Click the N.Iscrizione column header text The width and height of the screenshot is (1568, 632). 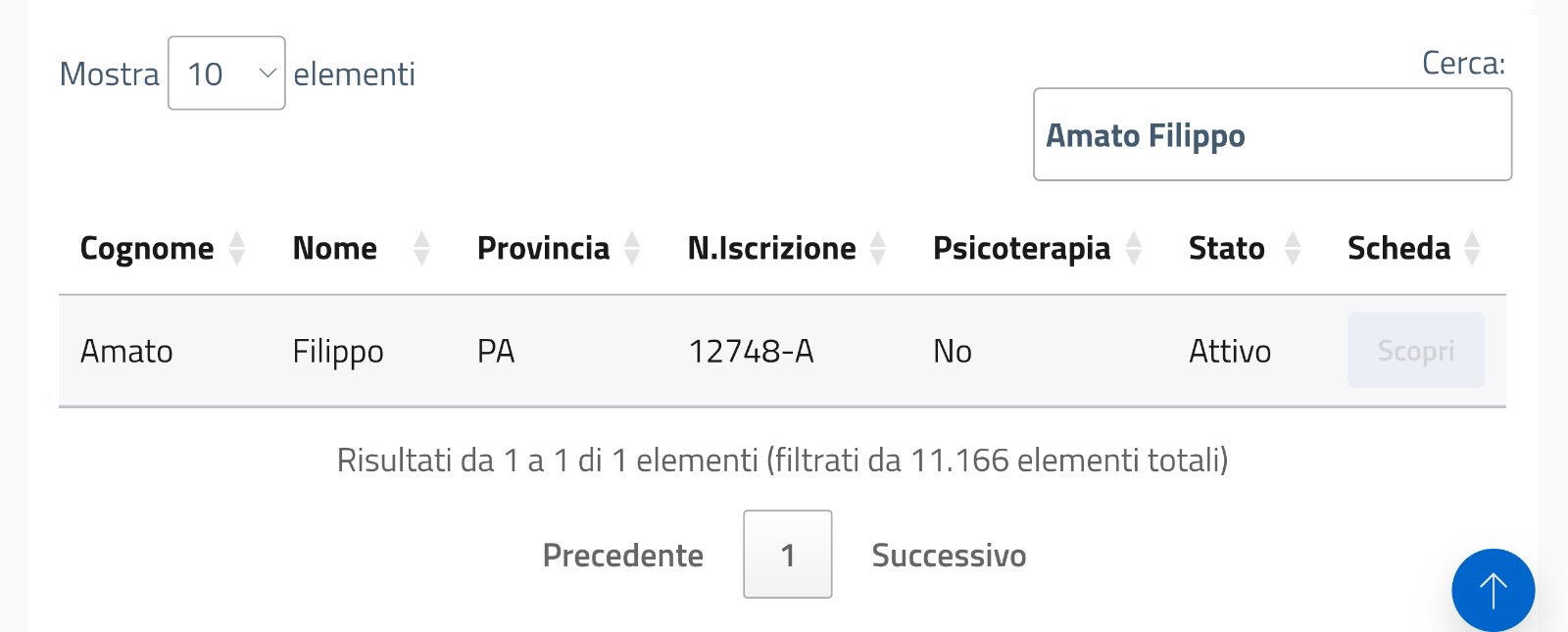[x=771, y=249]
